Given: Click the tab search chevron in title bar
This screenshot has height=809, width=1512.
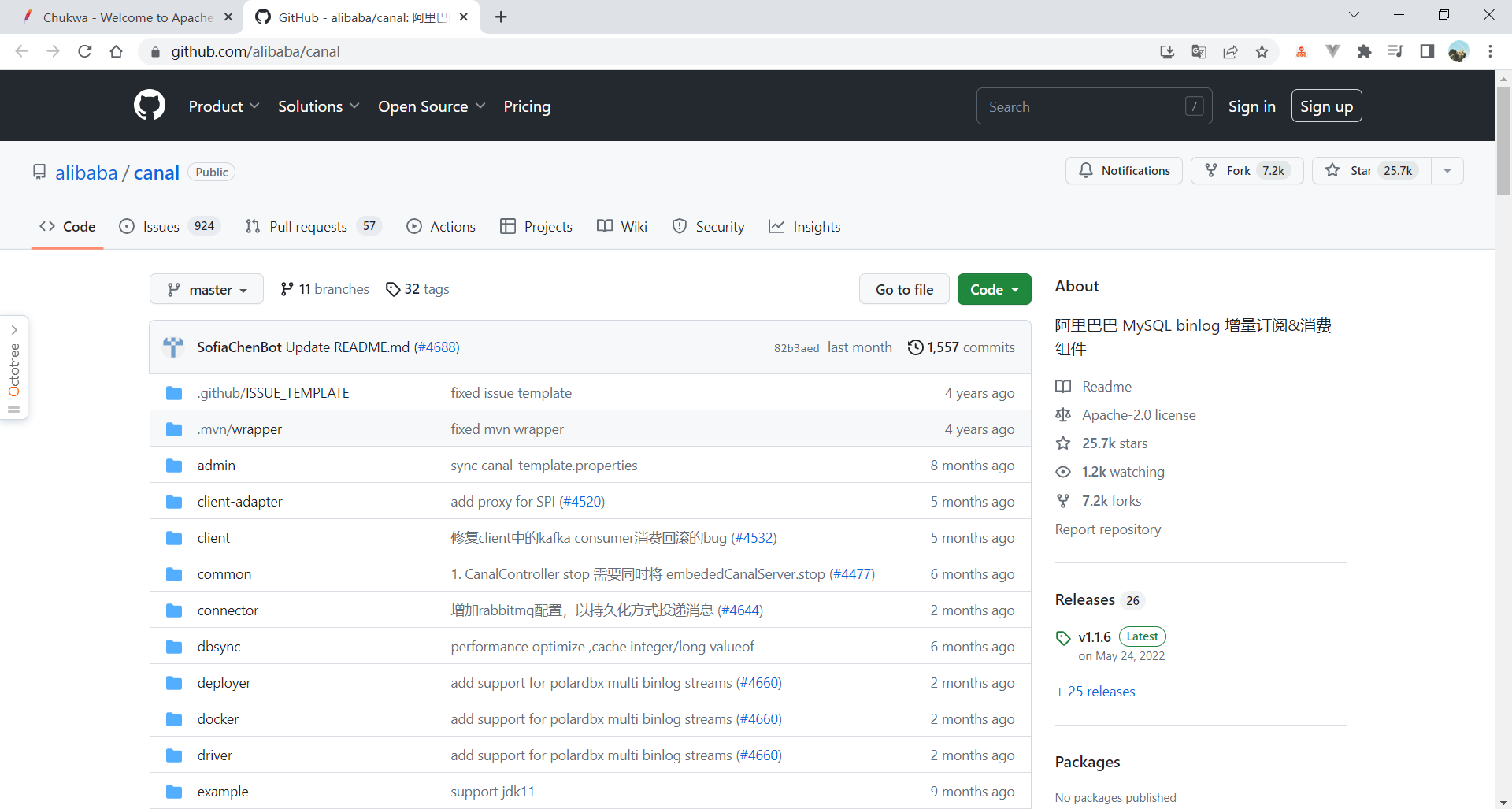Looking at the screenshot, I should [x=1354, y=15].
